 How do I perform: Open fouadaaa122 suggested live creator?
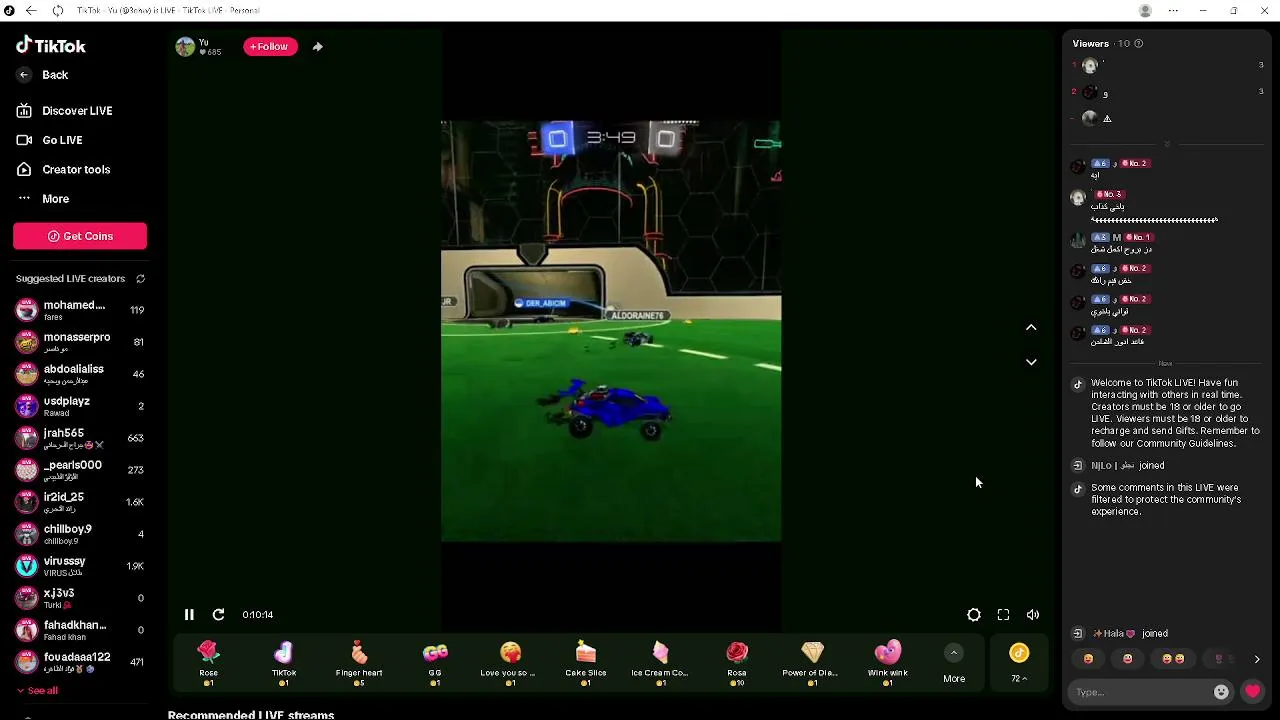[x=80, y=662]
